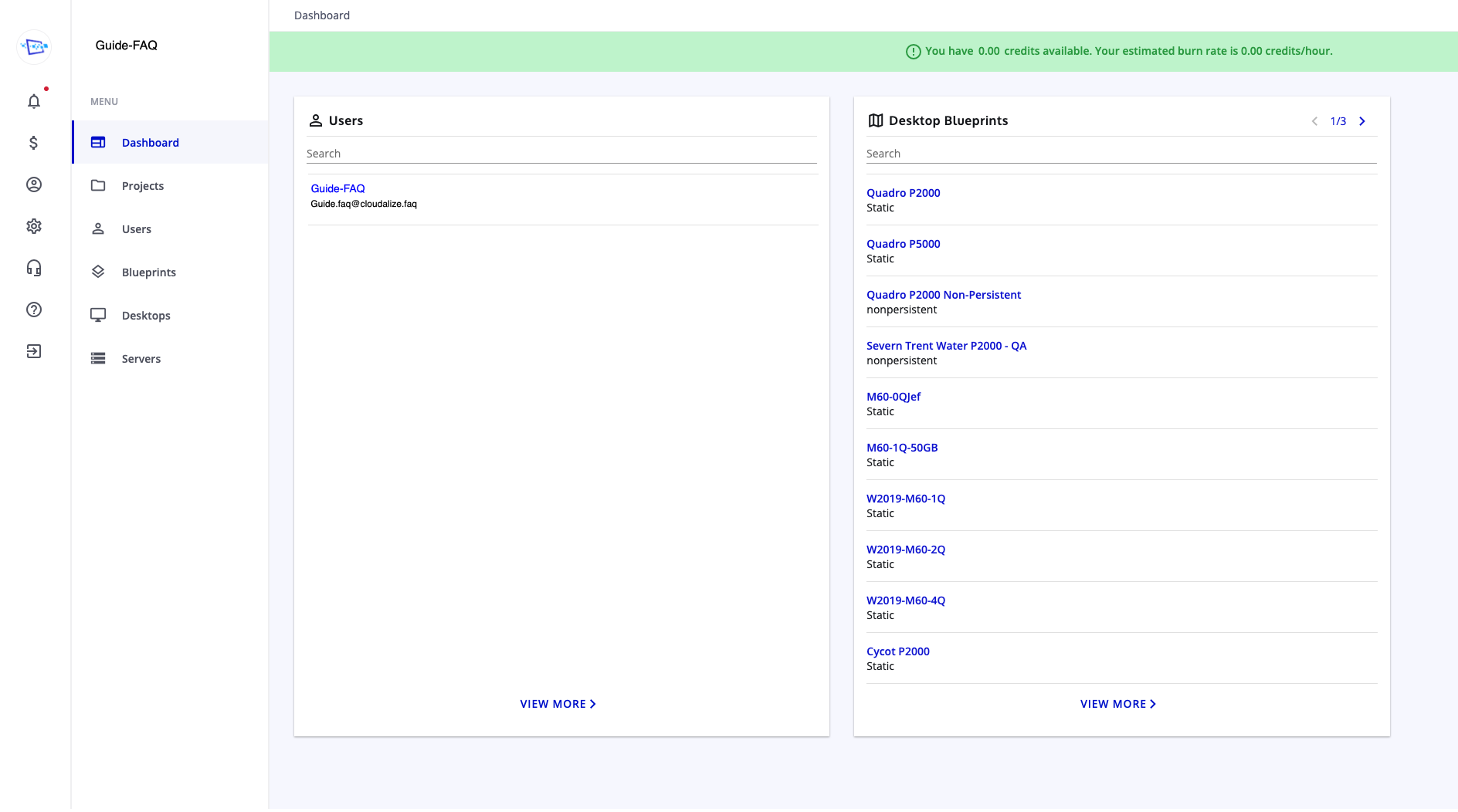Click View More in Desktop Blueprints card
The height and width of the screenshot is (812, 1458).
click(1117, 704)
